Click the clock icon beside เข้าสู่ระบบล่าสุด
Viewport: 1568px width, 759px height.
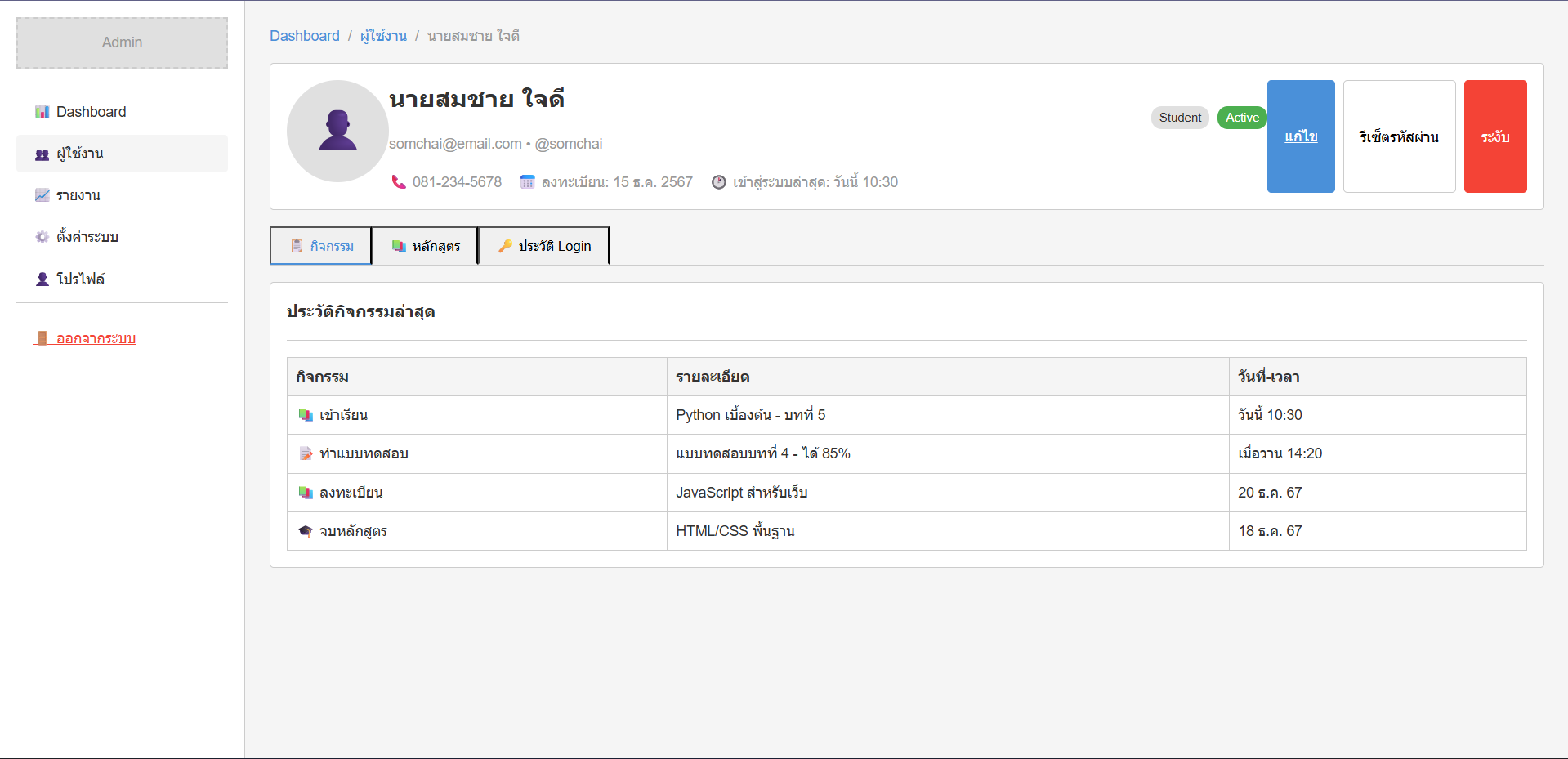(718, 182)
